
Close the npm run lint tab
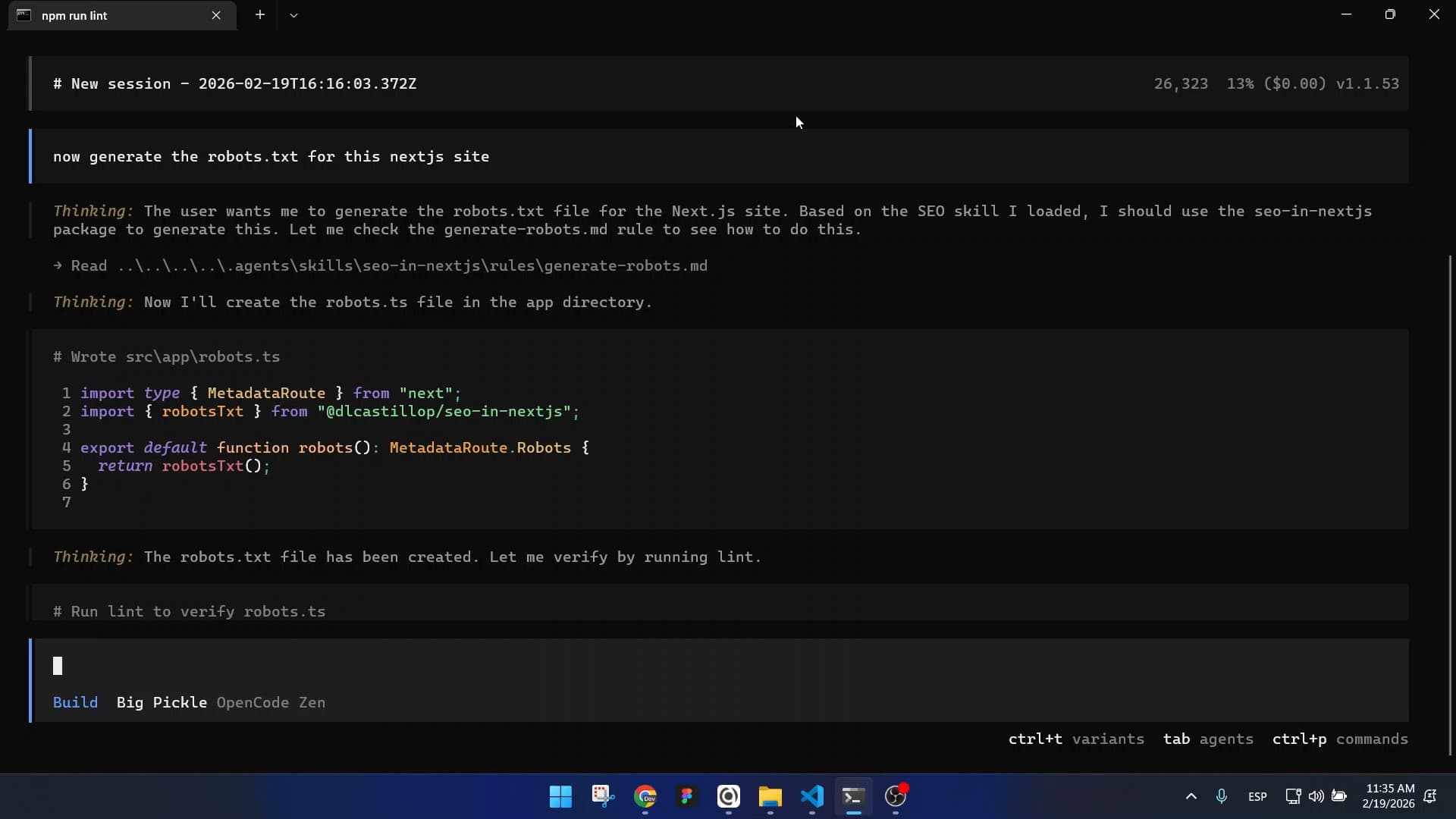tap(217, 15)
